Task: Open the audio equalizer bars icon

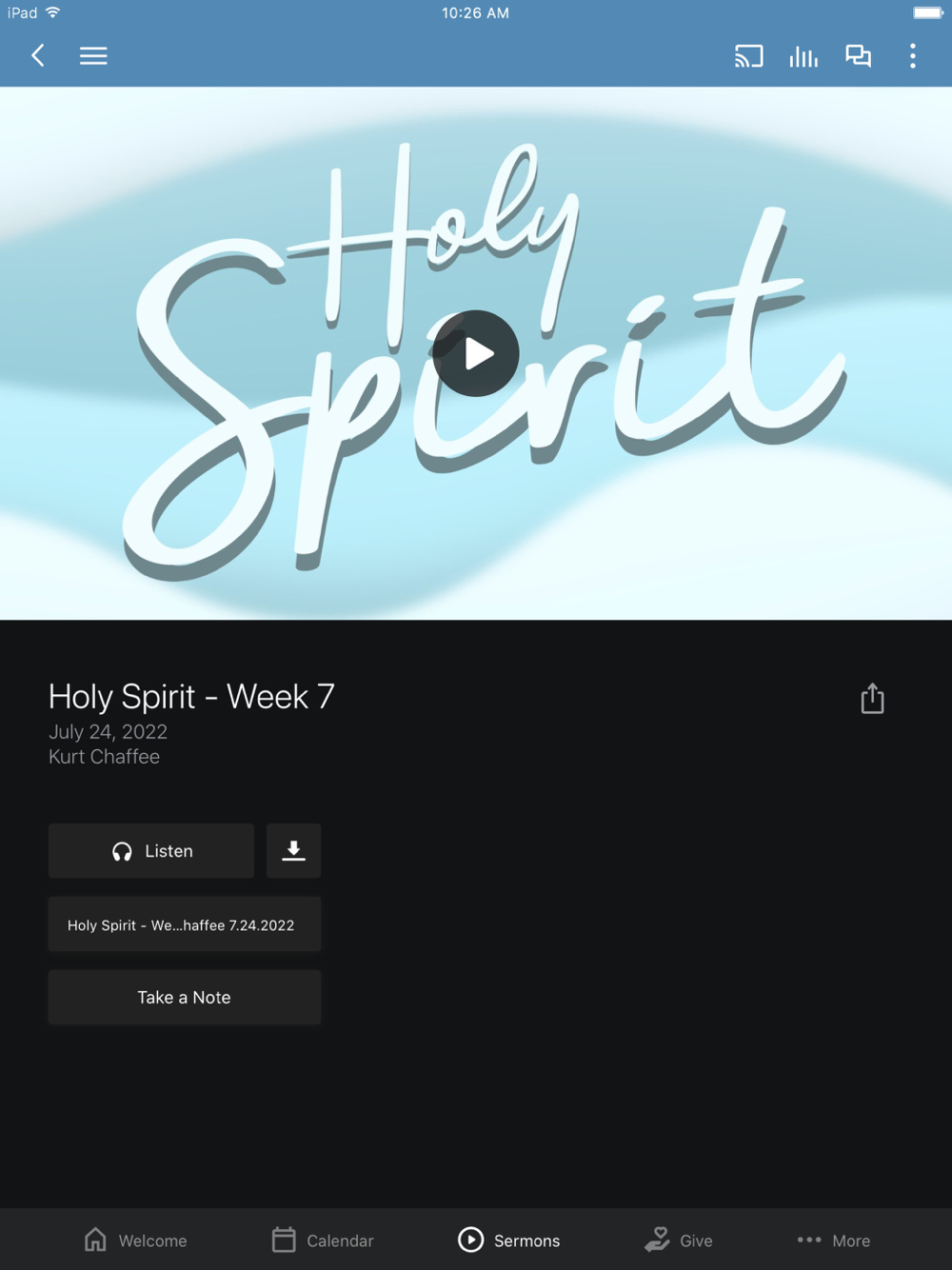Action: [803, 56]
